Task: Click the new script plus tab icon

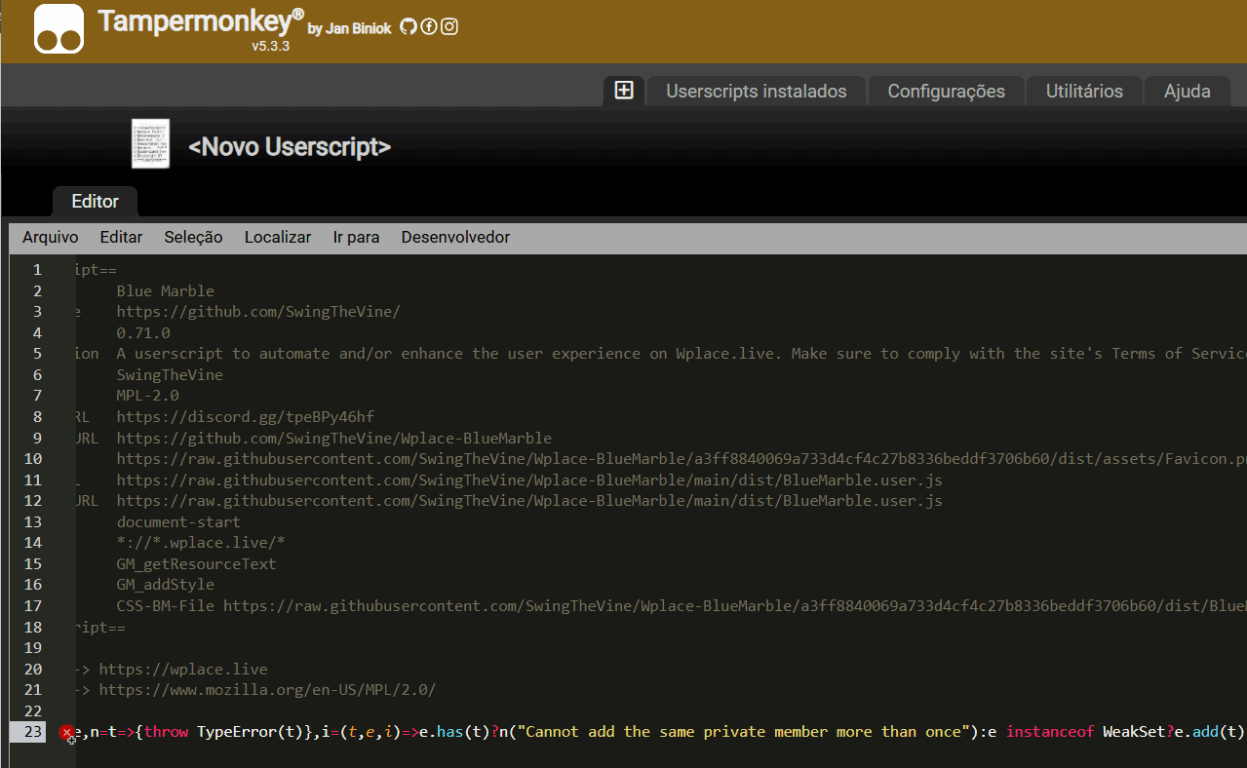Action: 624,90
